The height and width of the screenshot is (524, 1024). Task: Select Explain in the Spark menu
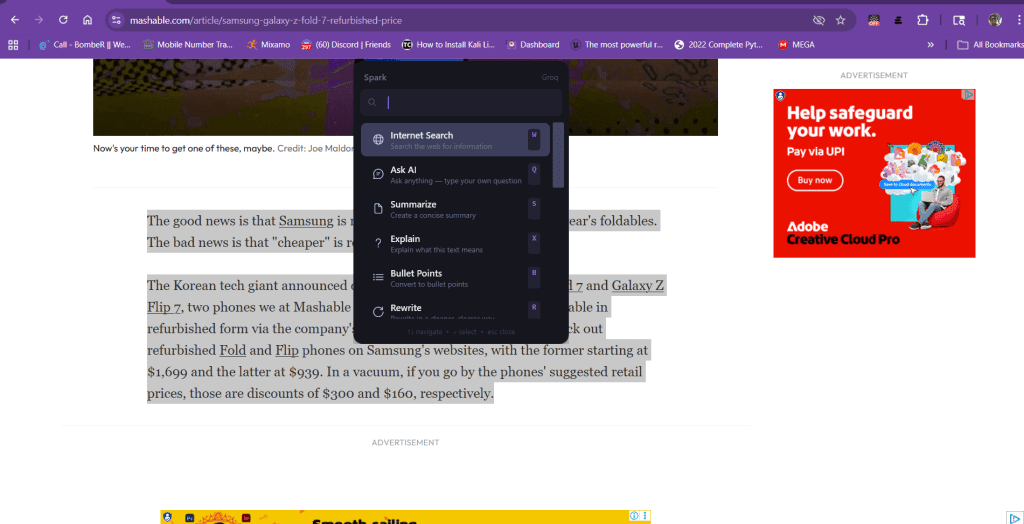click(455, 244)
